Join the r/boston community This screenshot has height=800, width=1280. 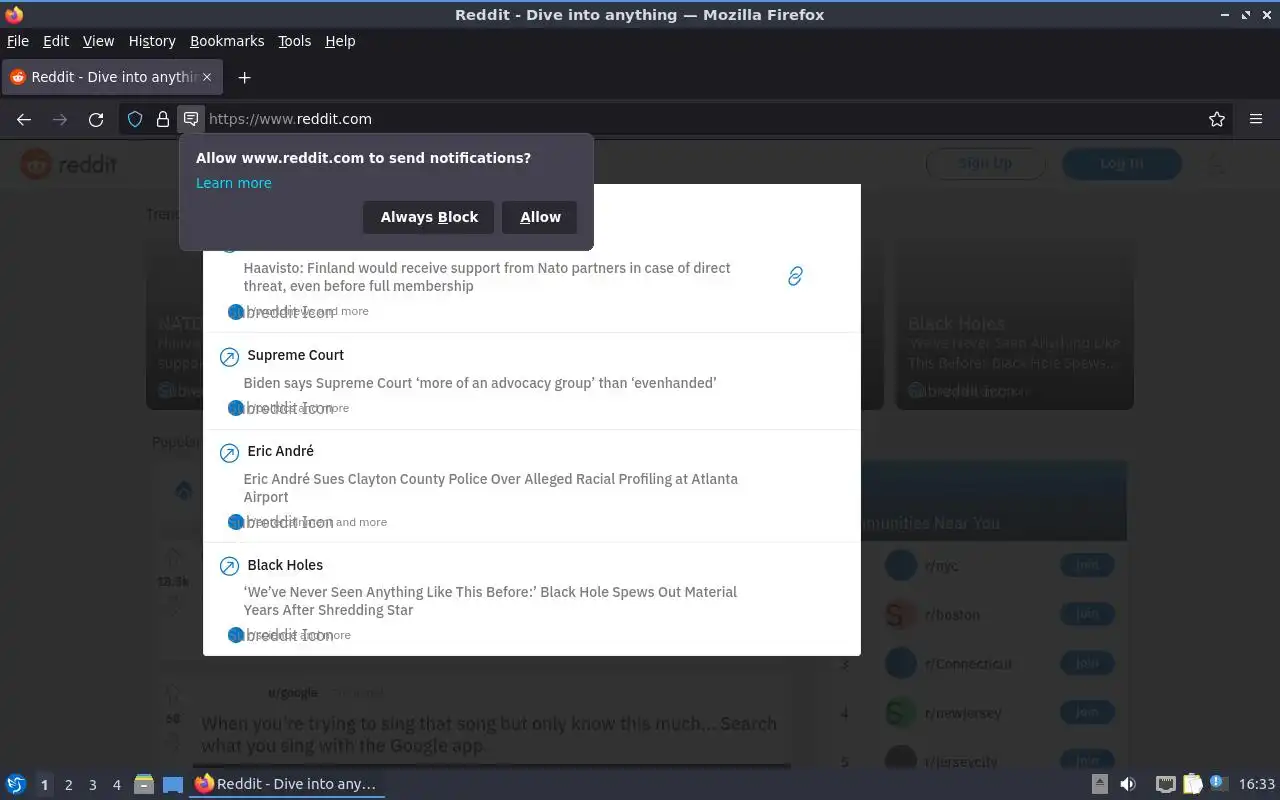[x=1087, y=614]
